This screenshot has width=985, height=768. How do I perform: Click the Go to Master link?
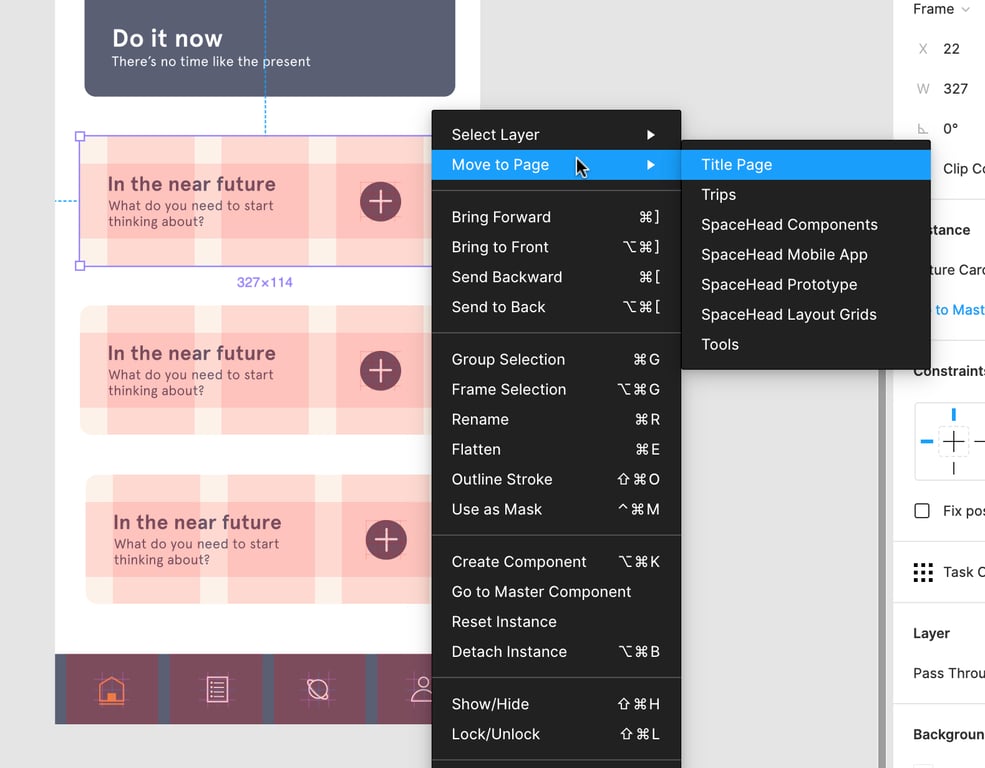(x=958, y=310)
